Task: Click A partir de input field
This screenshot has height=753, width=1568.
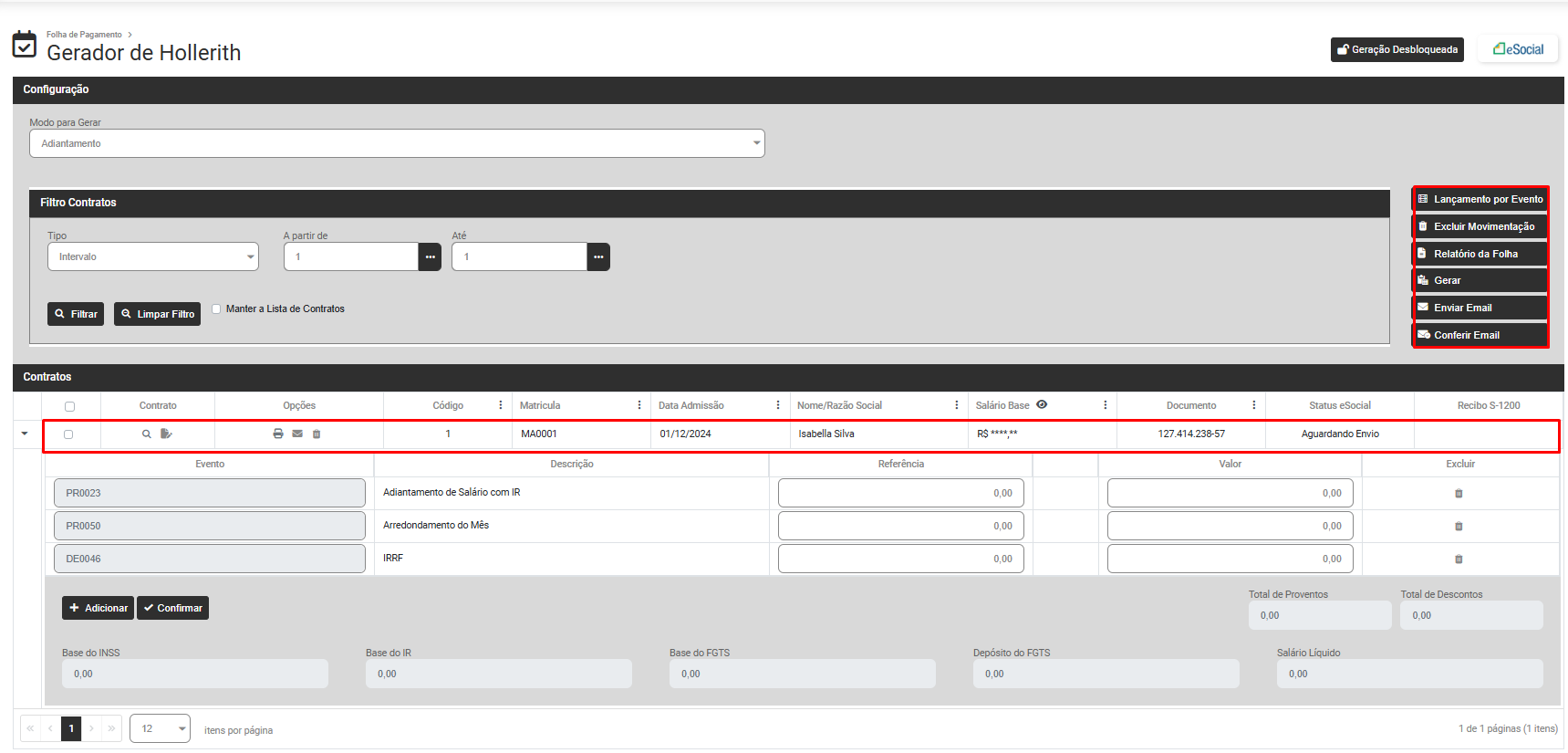Action: [x=351, y=256]
